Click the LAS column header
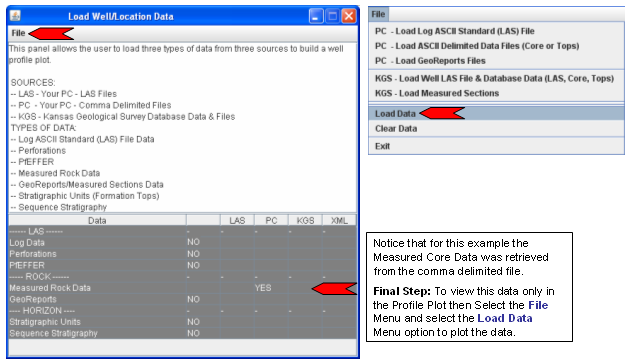This screenshot has width=631, height=363. point(237,221)
